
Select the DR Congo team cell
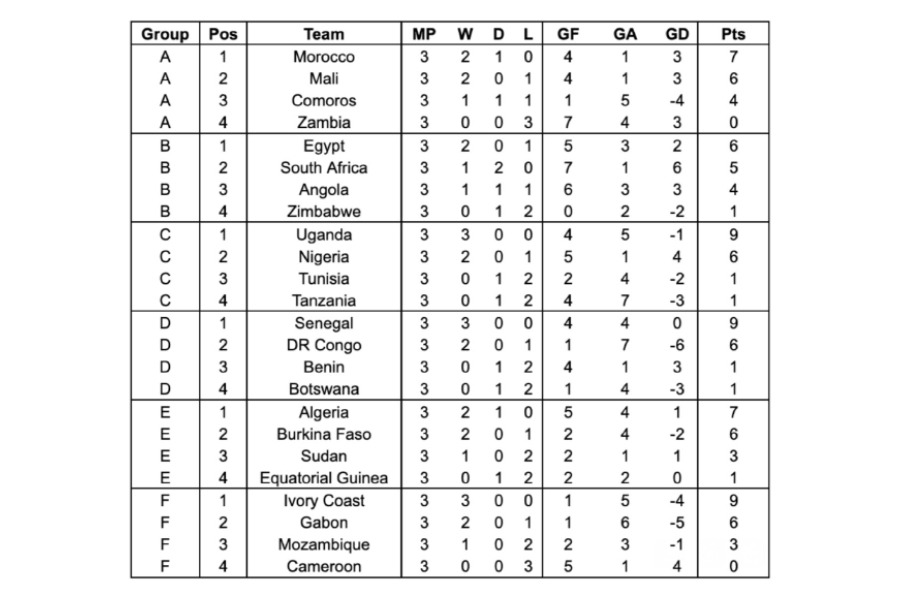(324, 345)
